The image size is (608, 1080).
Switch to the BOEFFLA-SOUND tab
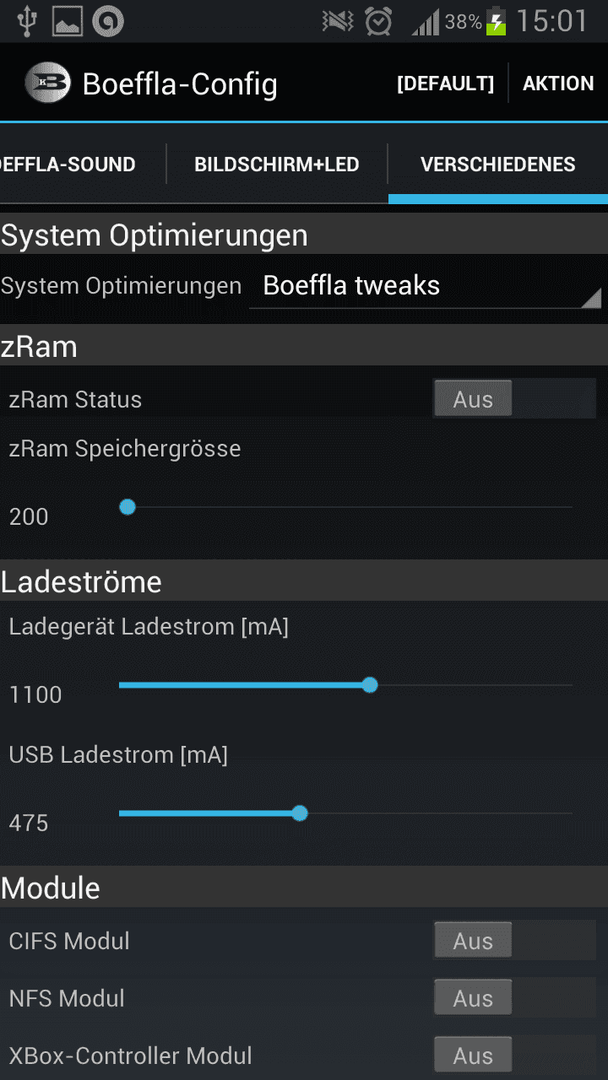tap(67, 165)
